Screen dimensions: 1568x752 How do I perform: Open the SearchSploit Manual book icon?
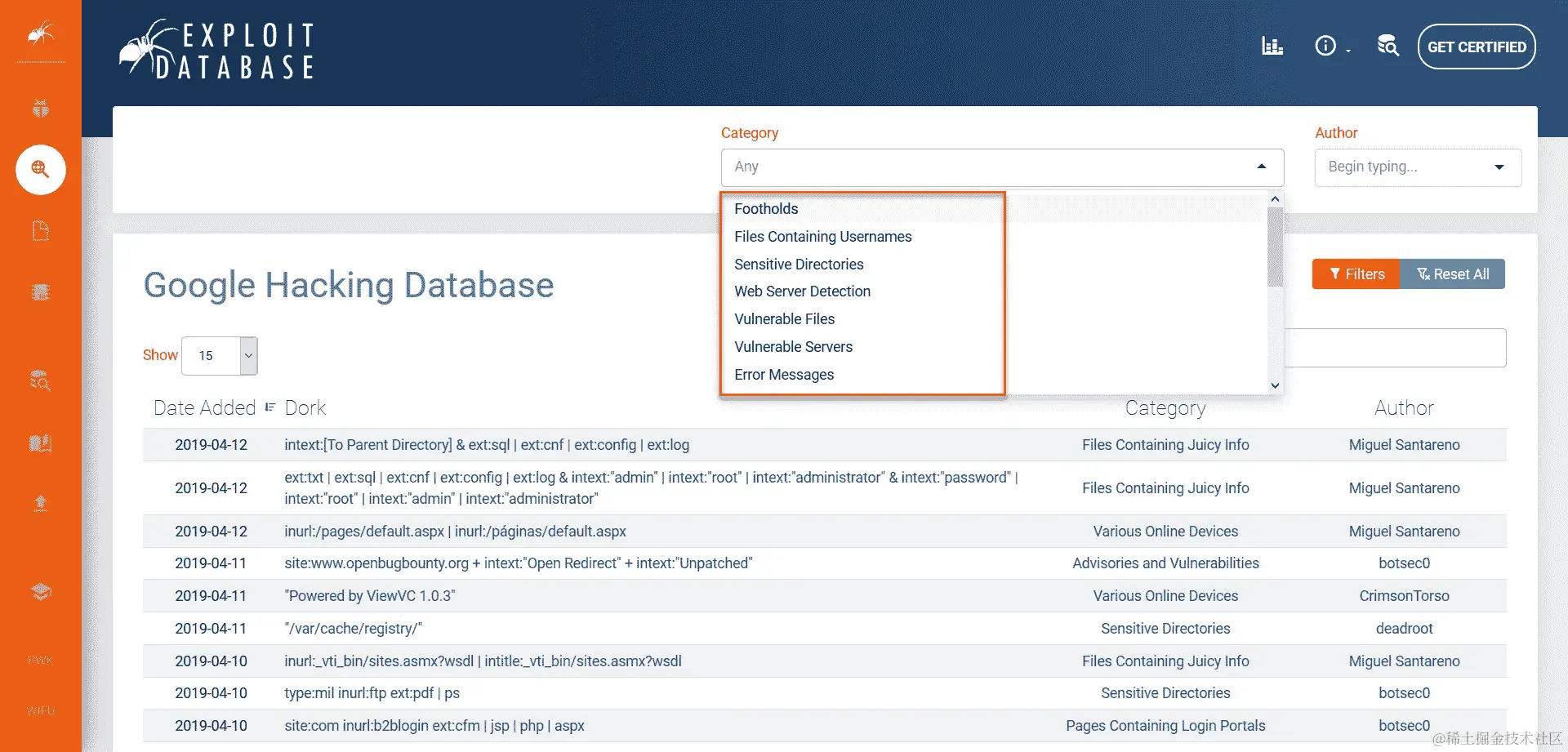40,443
